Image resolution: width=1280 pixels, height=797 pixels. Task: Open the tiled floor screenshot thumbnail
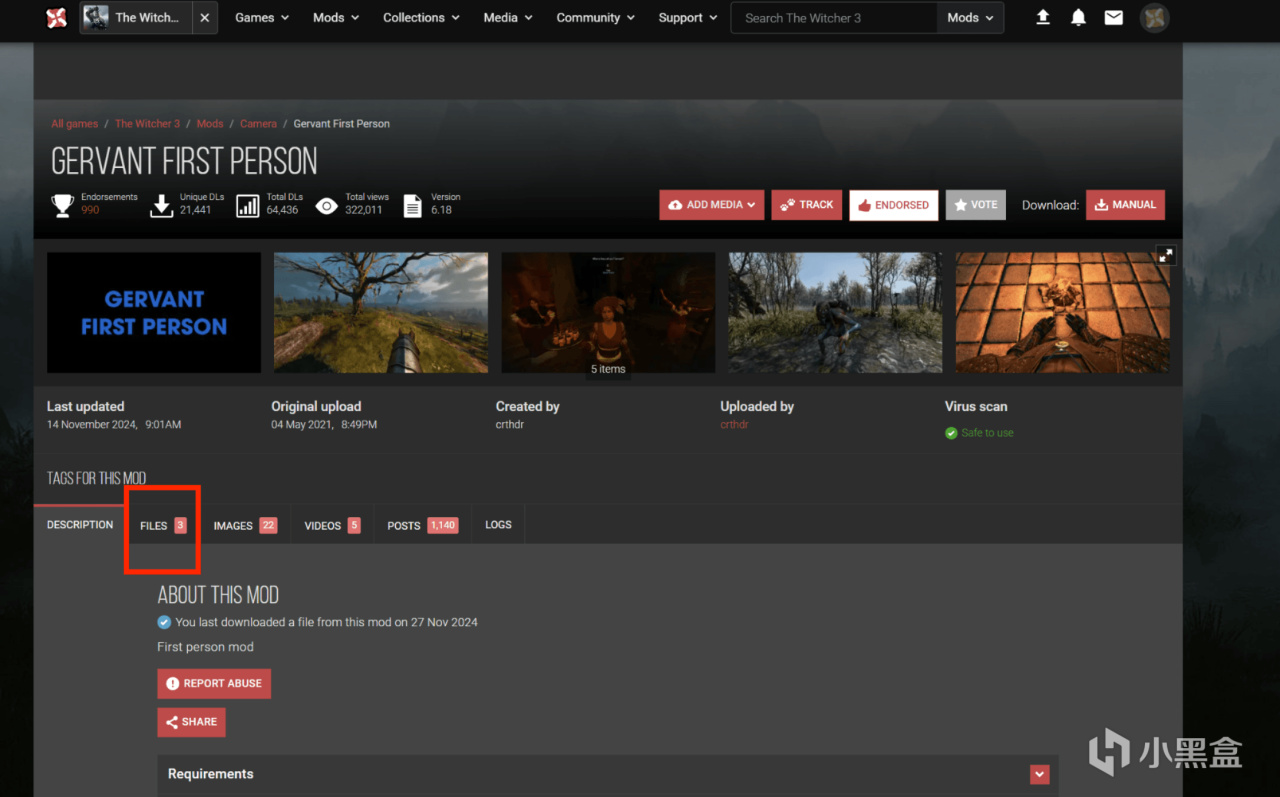coord(1062,312)
